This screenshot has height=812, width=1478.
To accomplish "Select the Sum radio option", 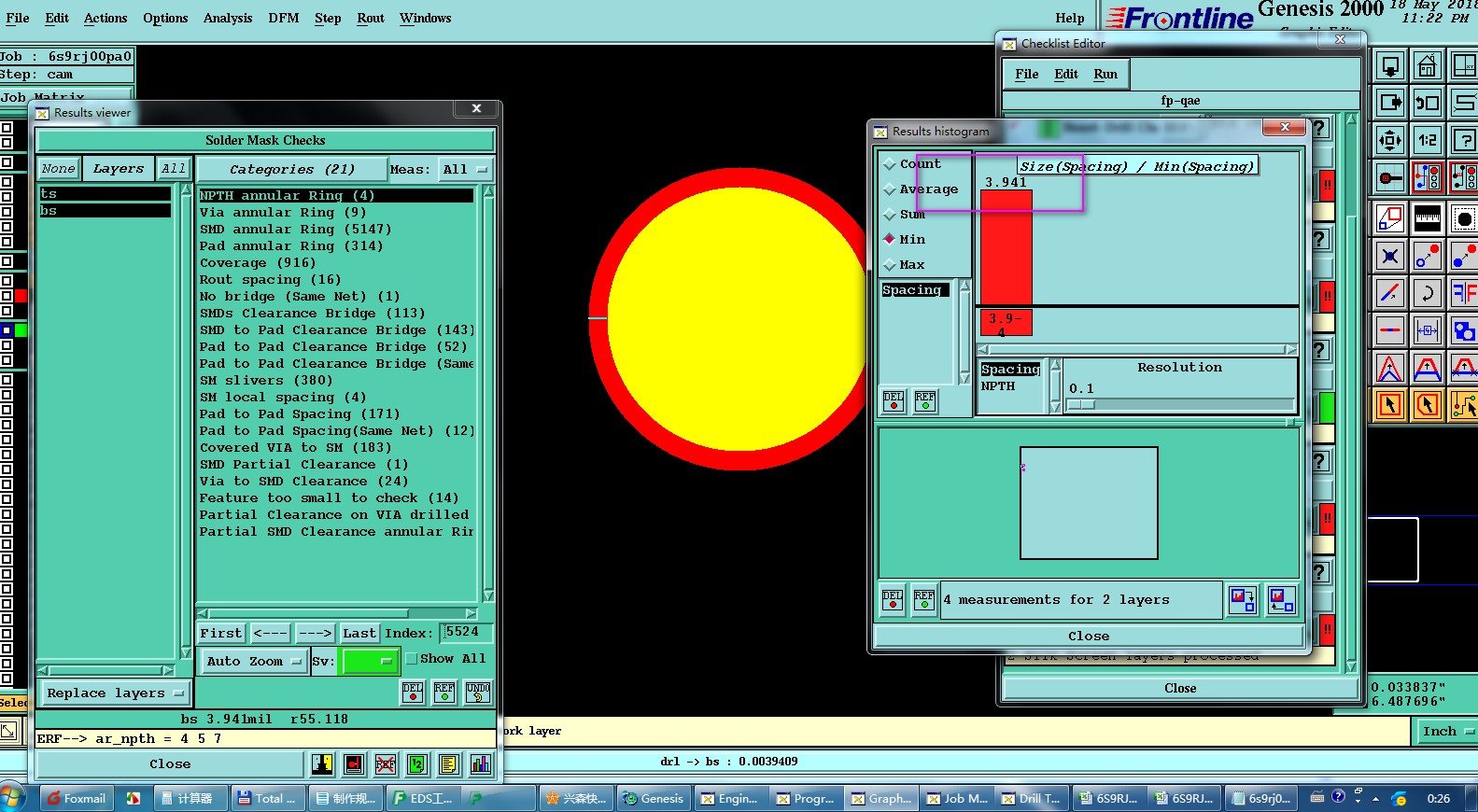I will coord(890,215).
